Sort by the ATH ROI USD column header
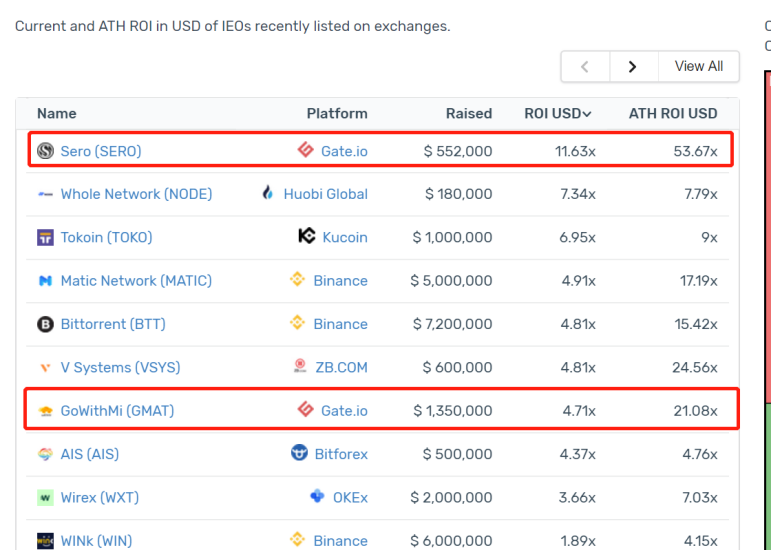The width and height of the screenshot is (771, 550). pos(673,114)
